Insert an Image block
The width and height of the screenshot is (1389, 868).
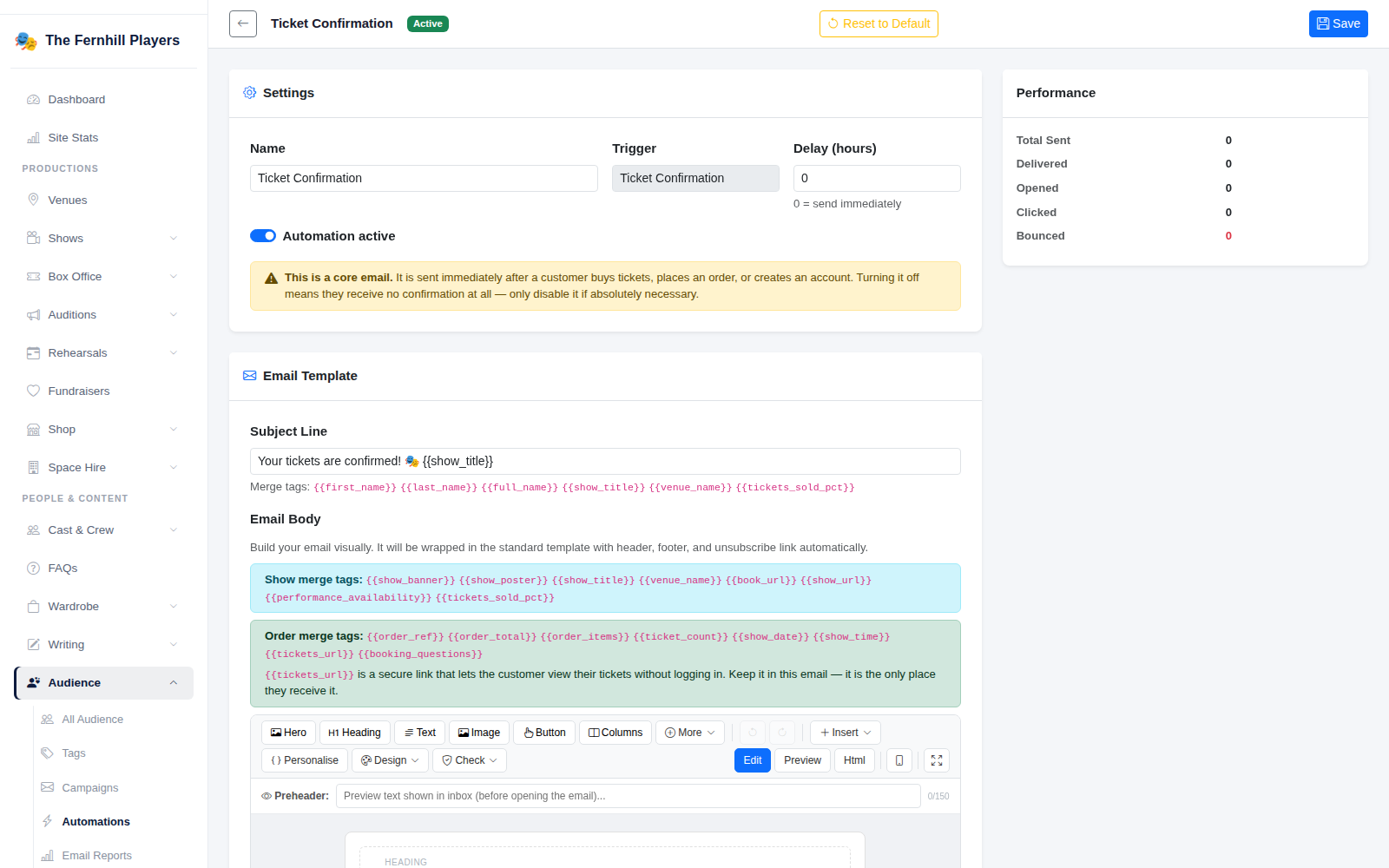pos(479,733)
